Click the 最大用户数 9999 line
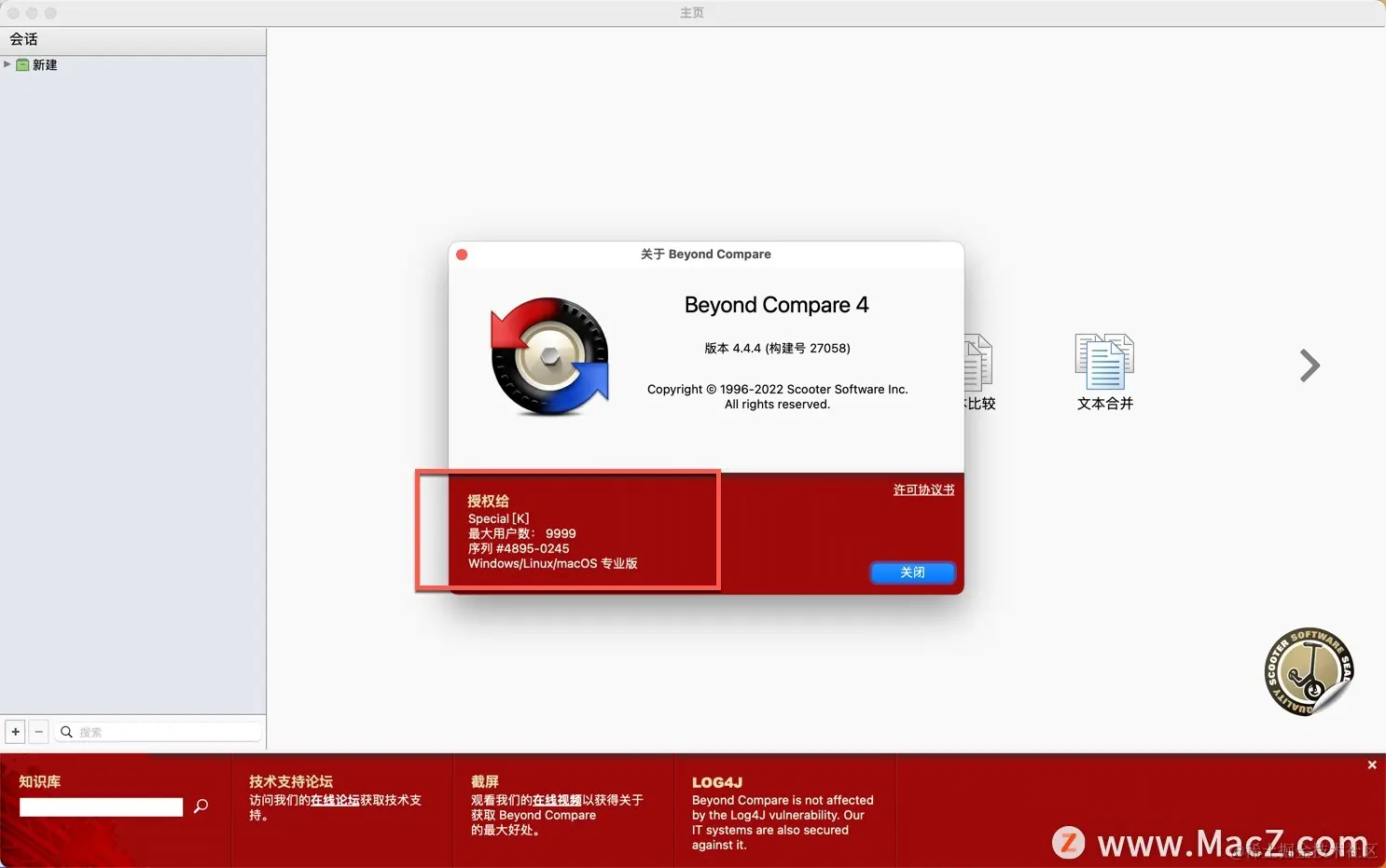Image resolution: width=1386 pixels, height=868 pixels. point(522,533)
